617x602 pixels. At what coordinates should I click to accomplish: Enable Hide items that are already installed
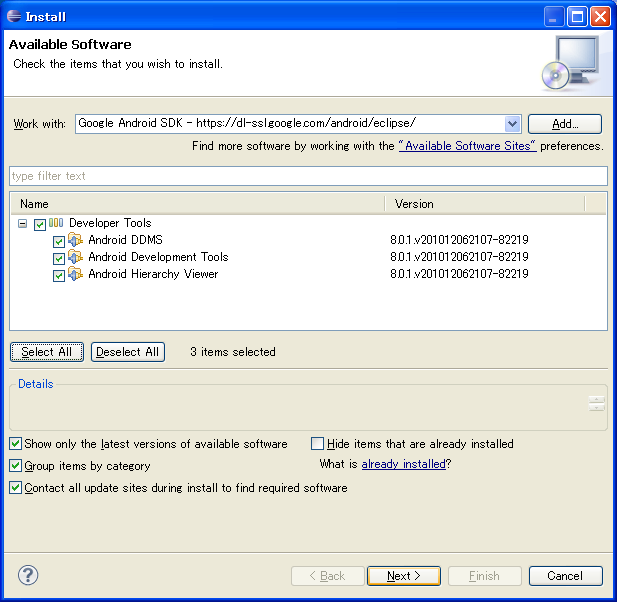pos(318,444)
